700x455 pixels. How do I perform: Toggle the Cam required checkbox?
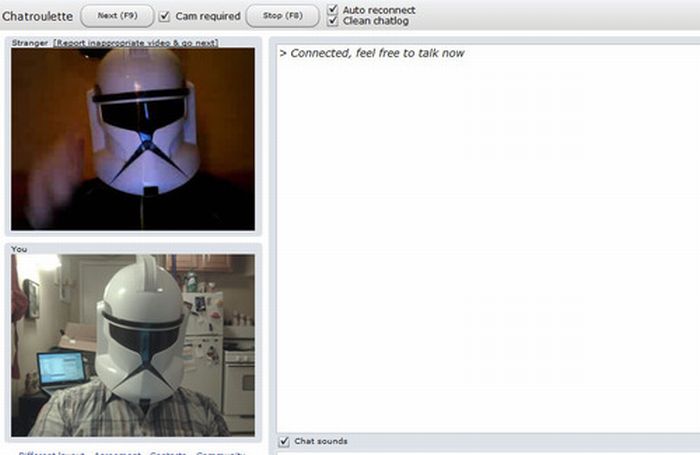(164, 16)
